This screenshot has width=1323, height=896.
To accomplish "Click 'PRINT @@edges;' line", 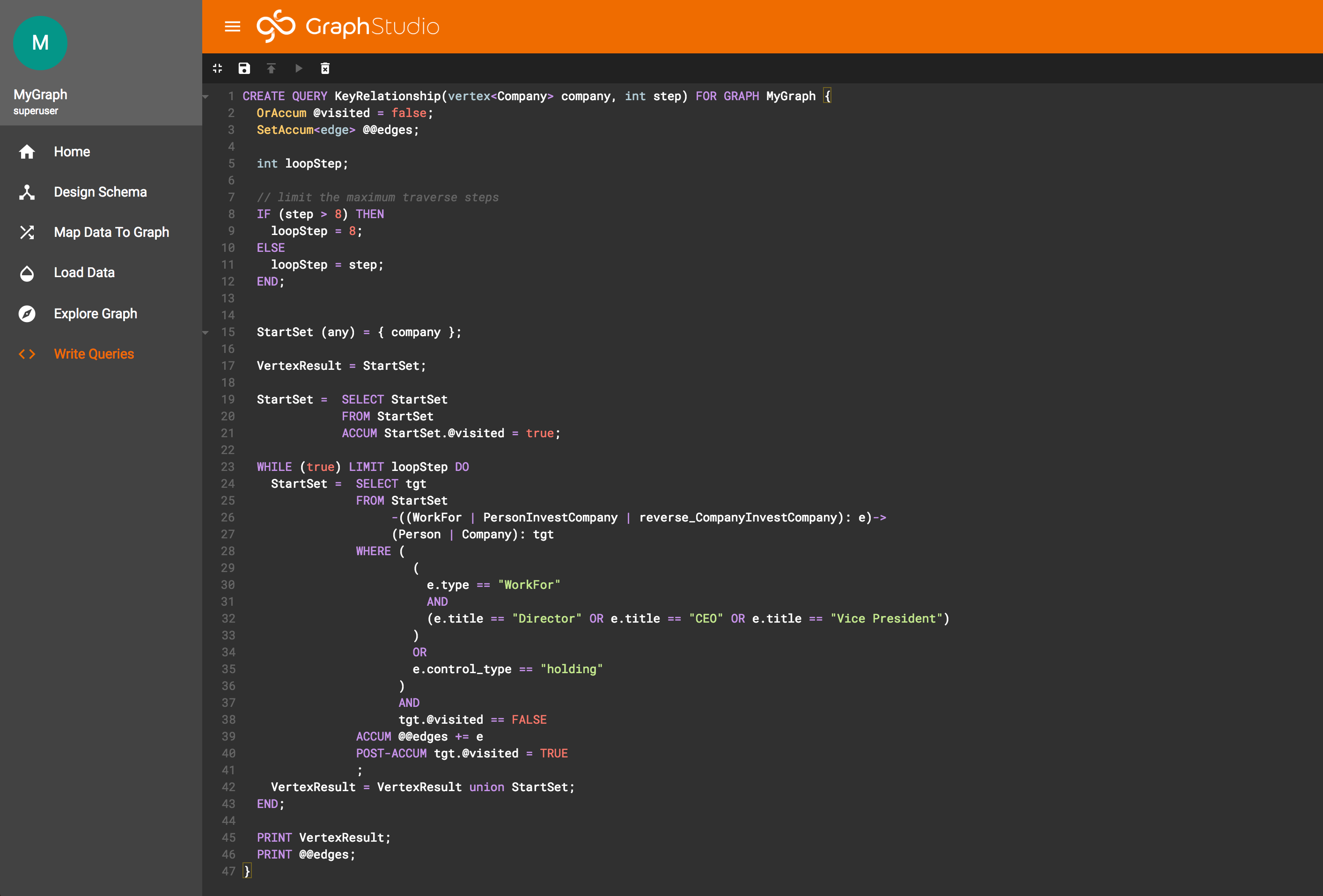I will click(306, 854).
